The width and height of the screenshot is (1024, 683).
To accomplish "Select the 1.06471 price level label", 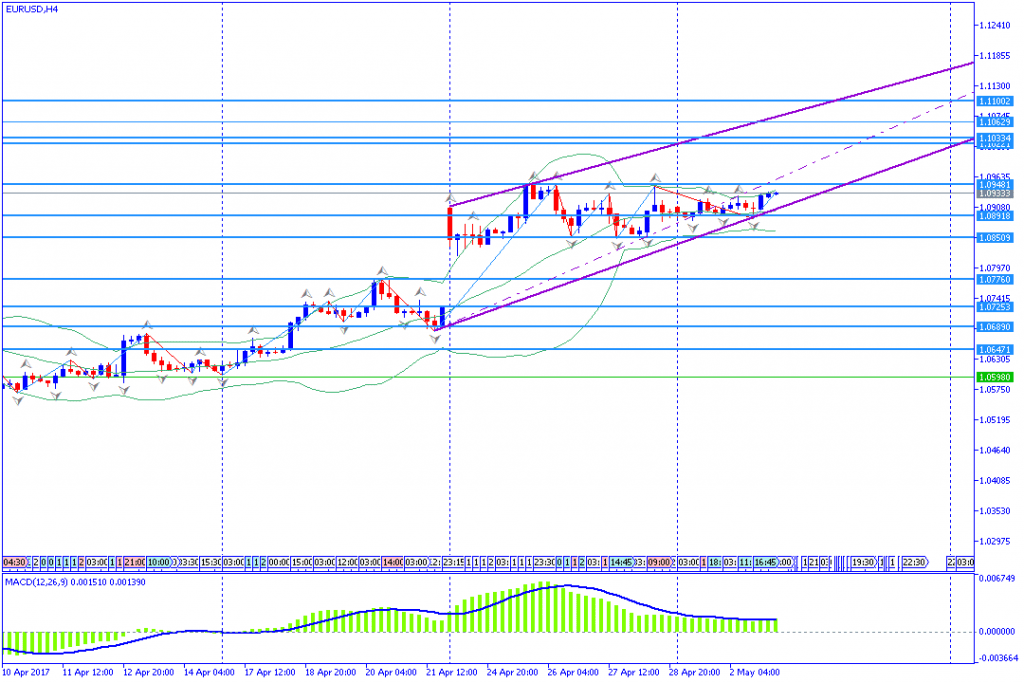I will (x=995, y=349).
